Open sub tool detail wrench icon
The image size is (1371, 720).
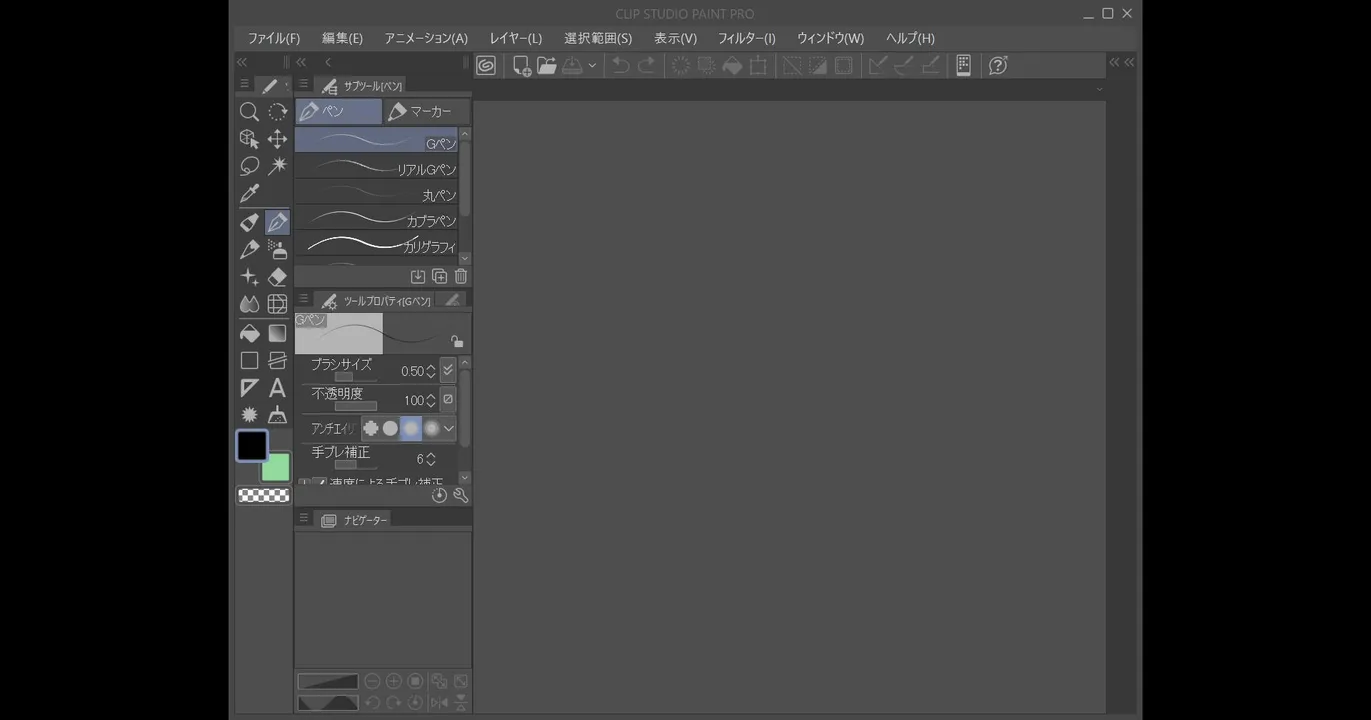[461, 495]
